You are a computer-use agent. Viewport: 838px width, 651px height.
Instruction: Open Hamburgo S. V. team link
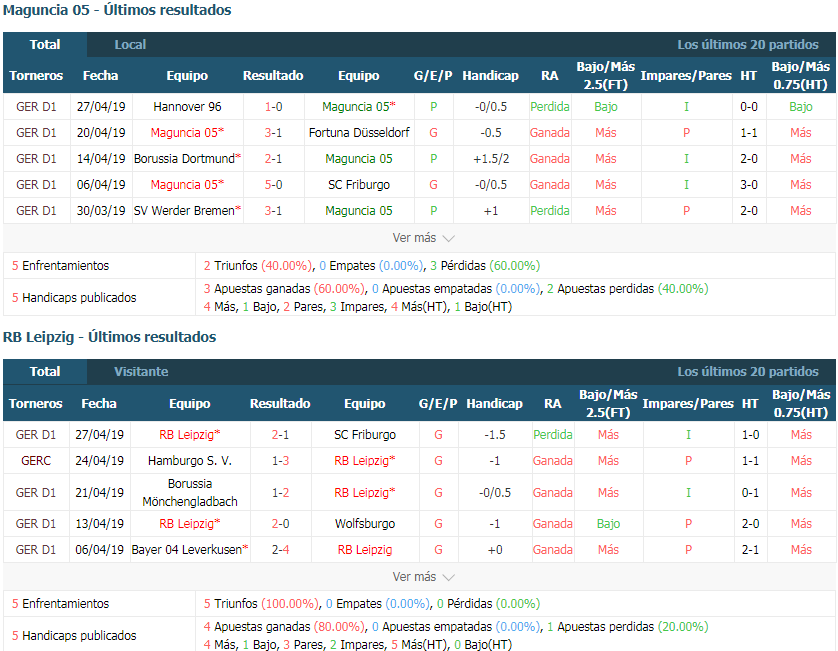pos(190,461)
